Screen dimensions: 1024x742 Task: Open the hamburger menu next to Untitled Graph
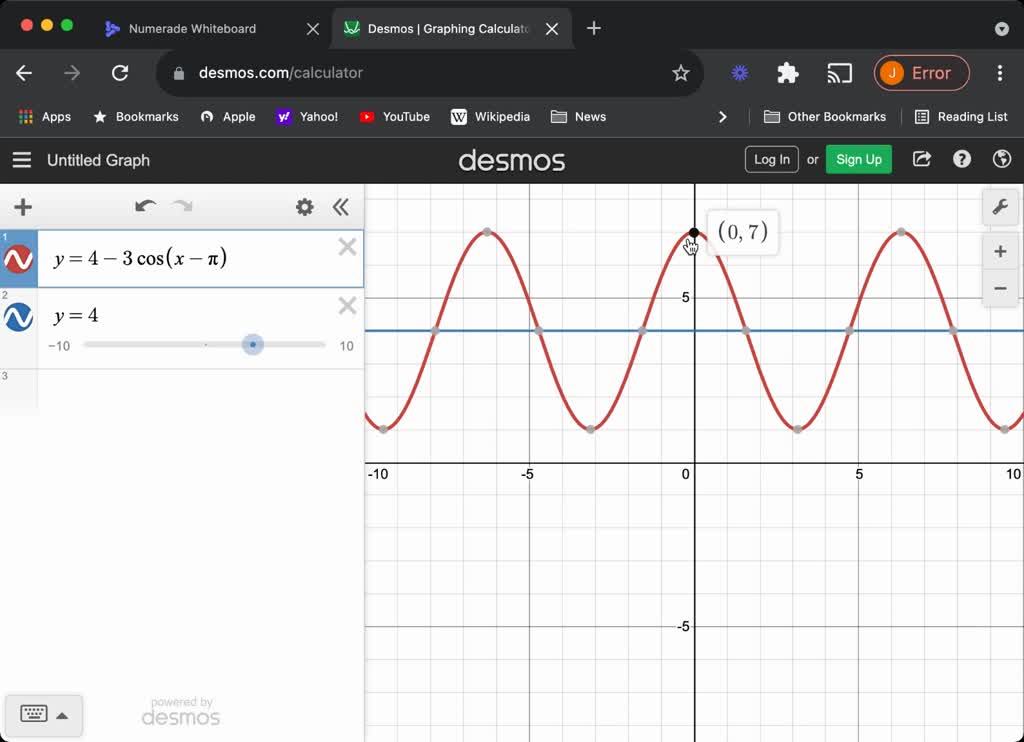point(22,159)
